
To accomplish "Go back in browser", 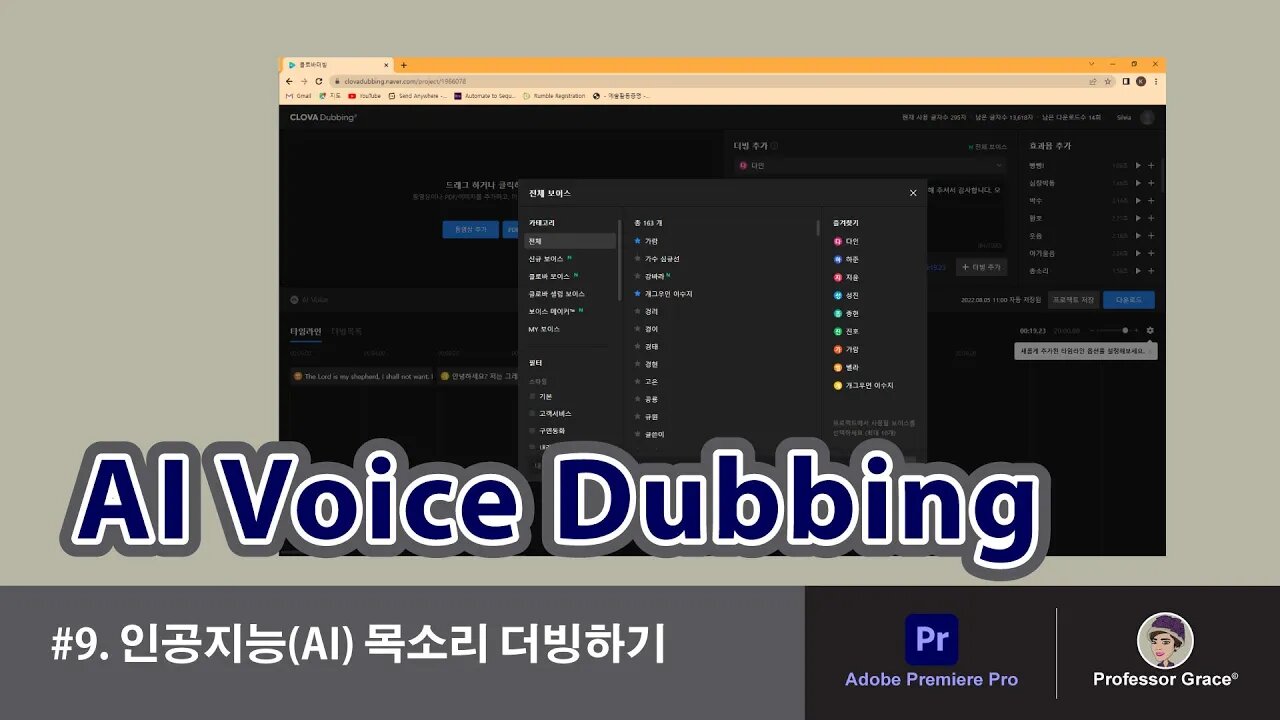I will (x=290, y=81).
